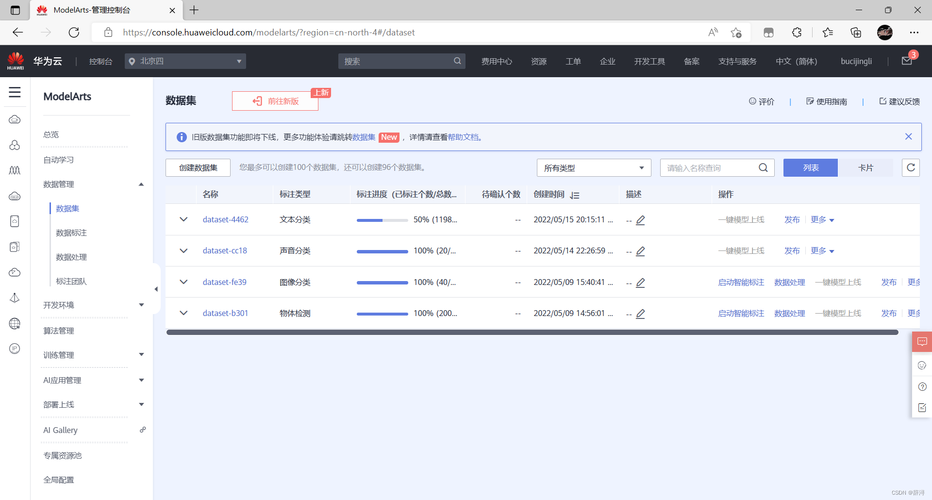Open a new browser tab
The image size is (932, 500).
point(194,10)
